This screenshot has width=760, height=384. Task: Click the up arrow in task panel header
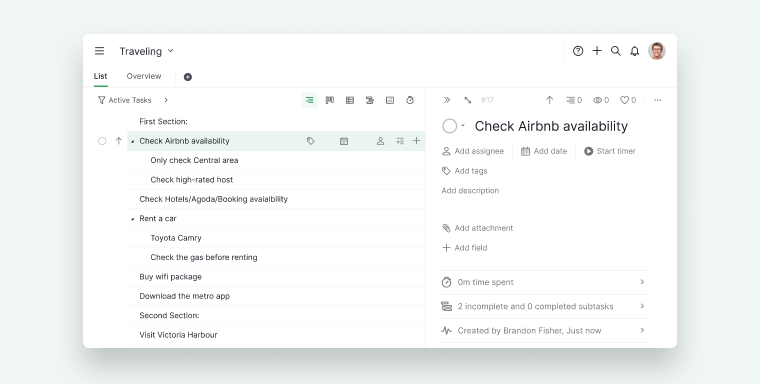click(x=549, y=100)
